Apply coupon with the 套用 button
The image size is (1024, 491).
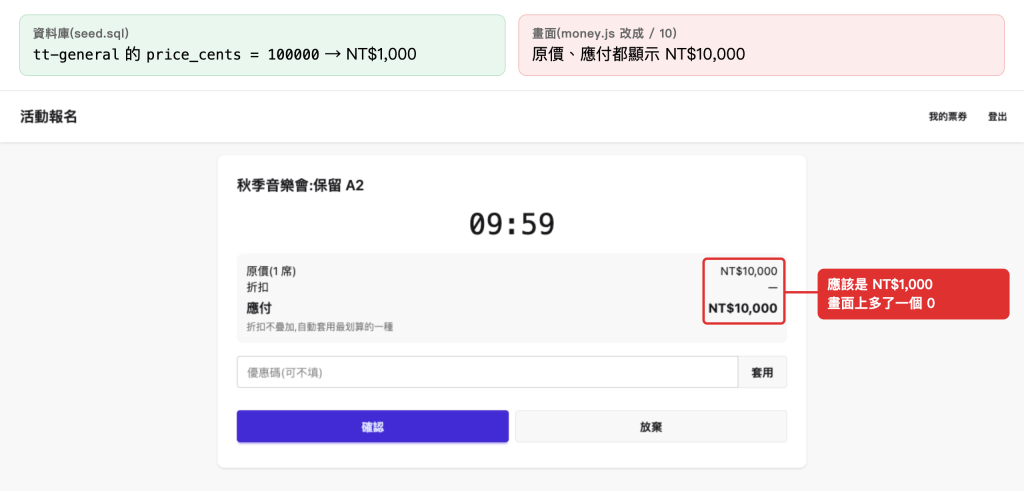point(762,372)
